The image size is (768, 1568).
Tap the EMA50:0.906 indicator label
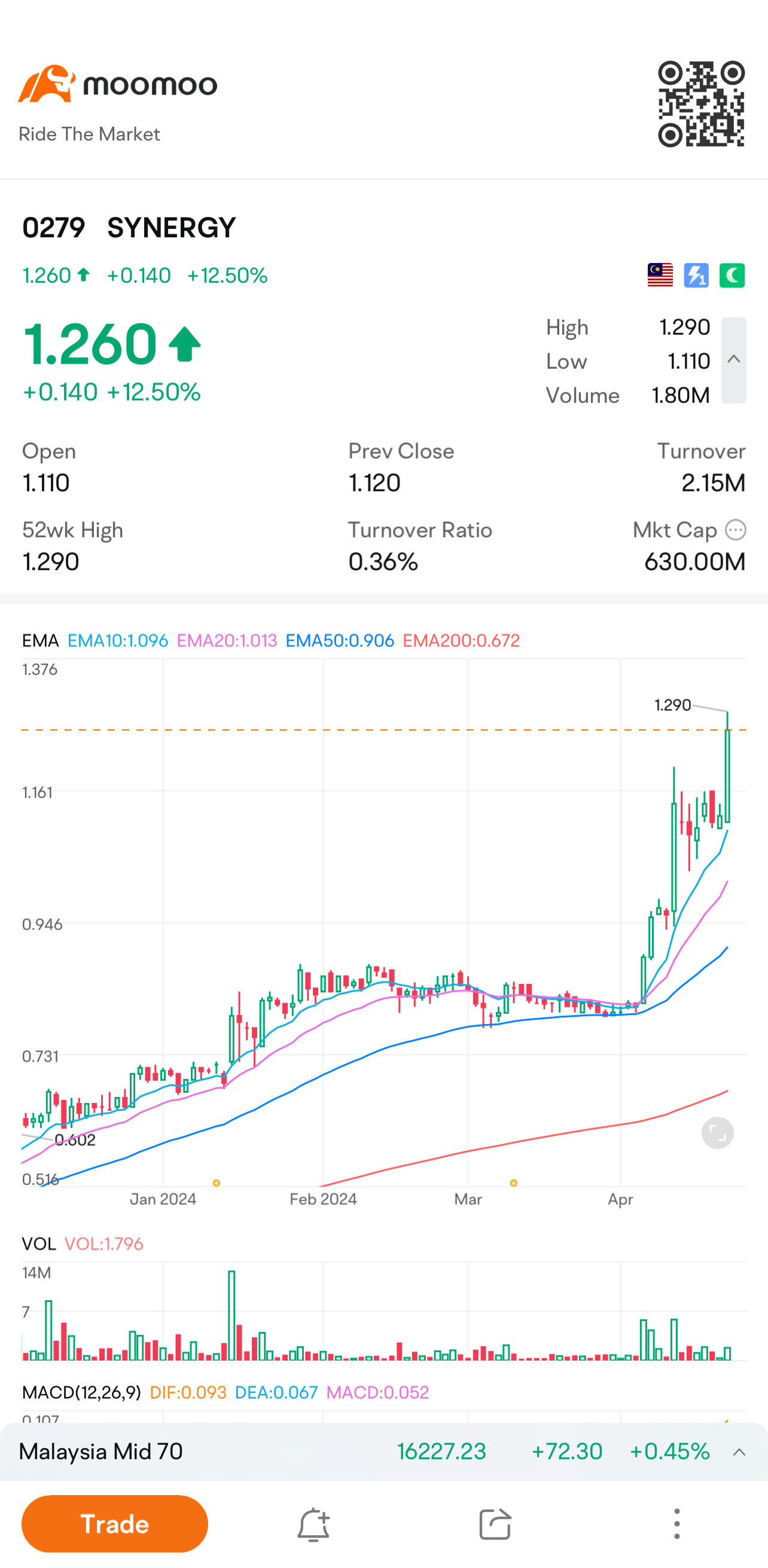pyautogui.click(x=340, y=640)
